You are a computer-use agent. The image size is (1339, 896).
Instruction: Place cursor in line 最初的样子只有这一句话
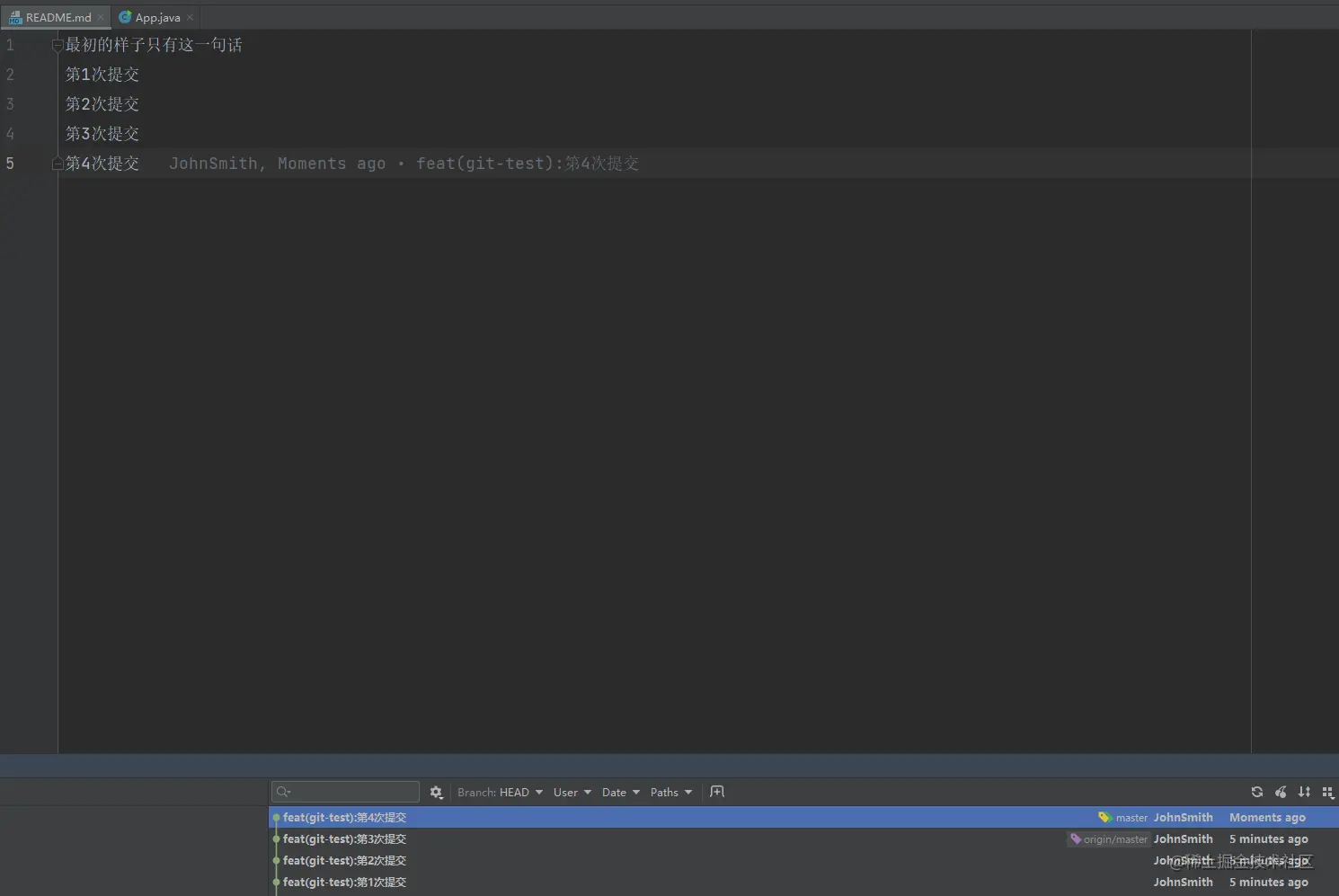(154, 45)
